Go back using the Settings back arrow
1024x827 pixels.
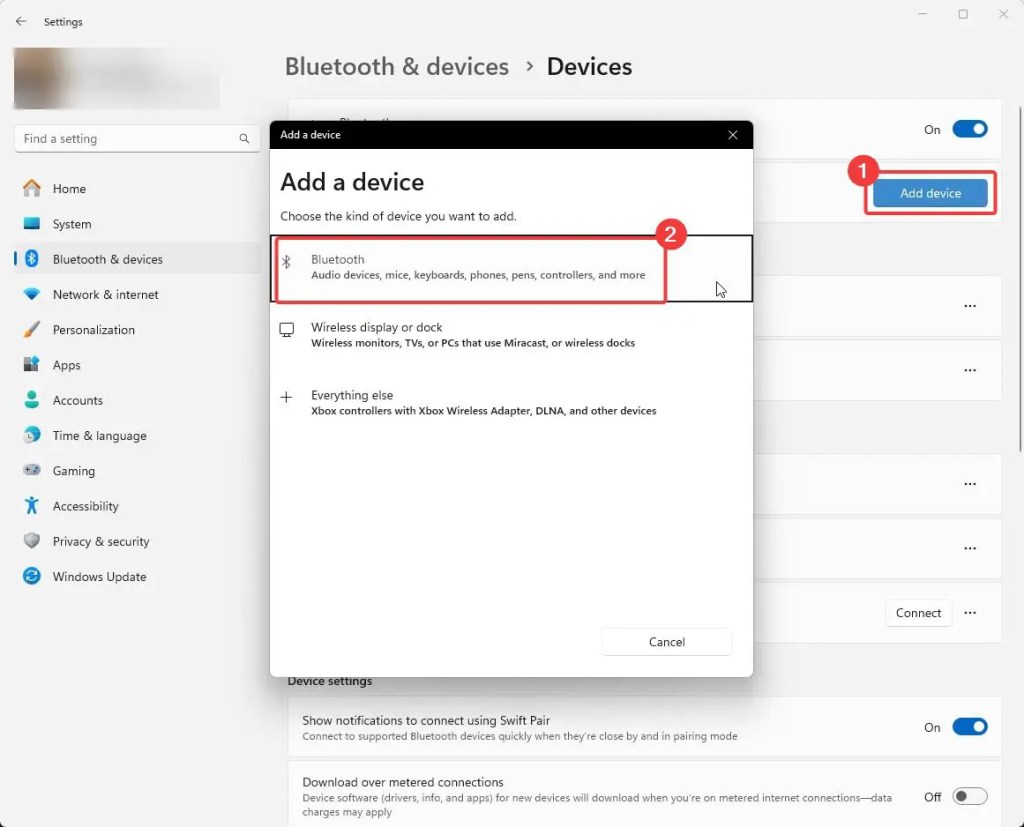(x=21, y=22)
